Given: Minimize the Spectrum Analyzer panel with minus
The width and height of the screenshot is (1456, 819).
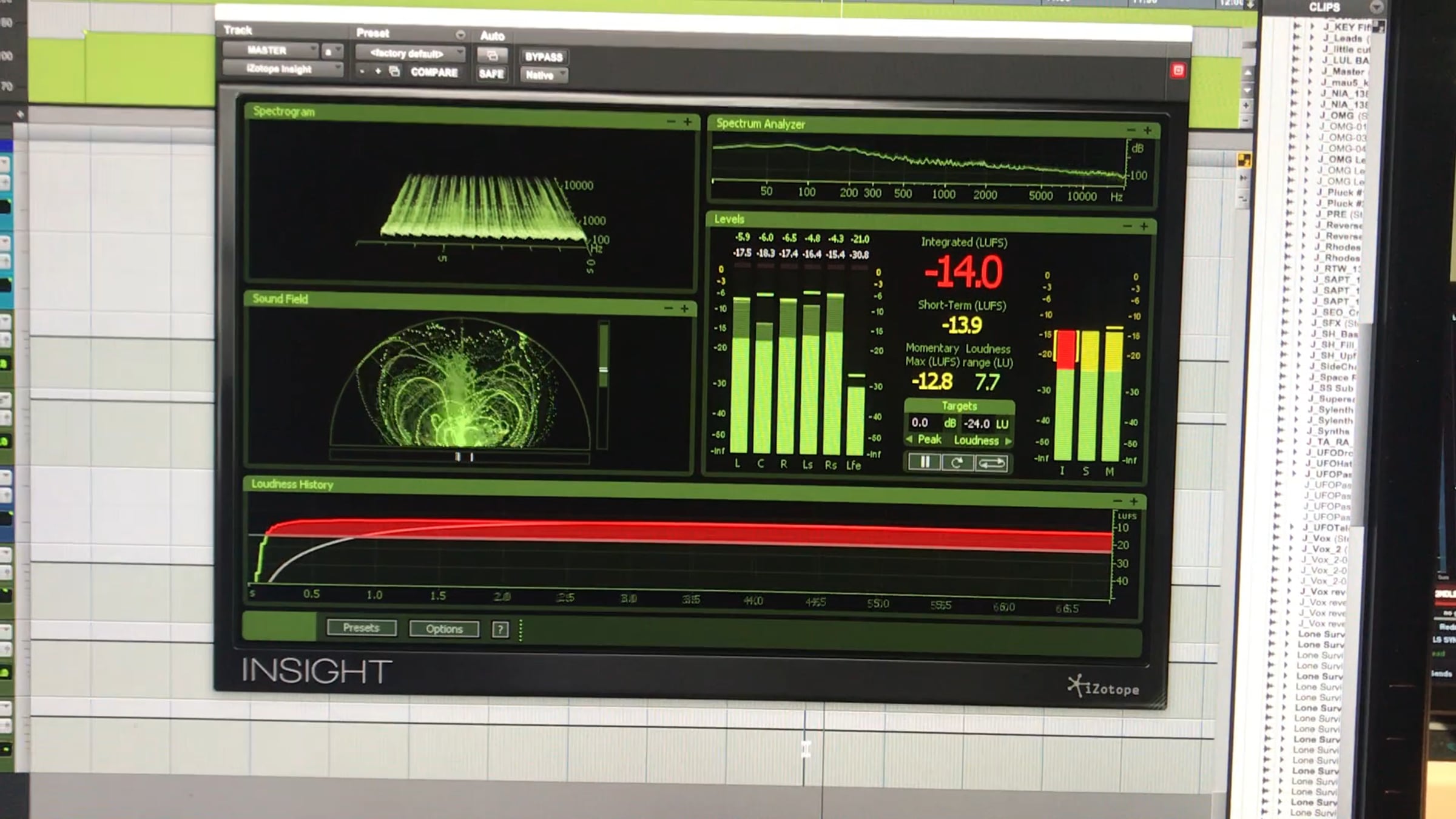Looking at the screenshot, I should 1131,130.
